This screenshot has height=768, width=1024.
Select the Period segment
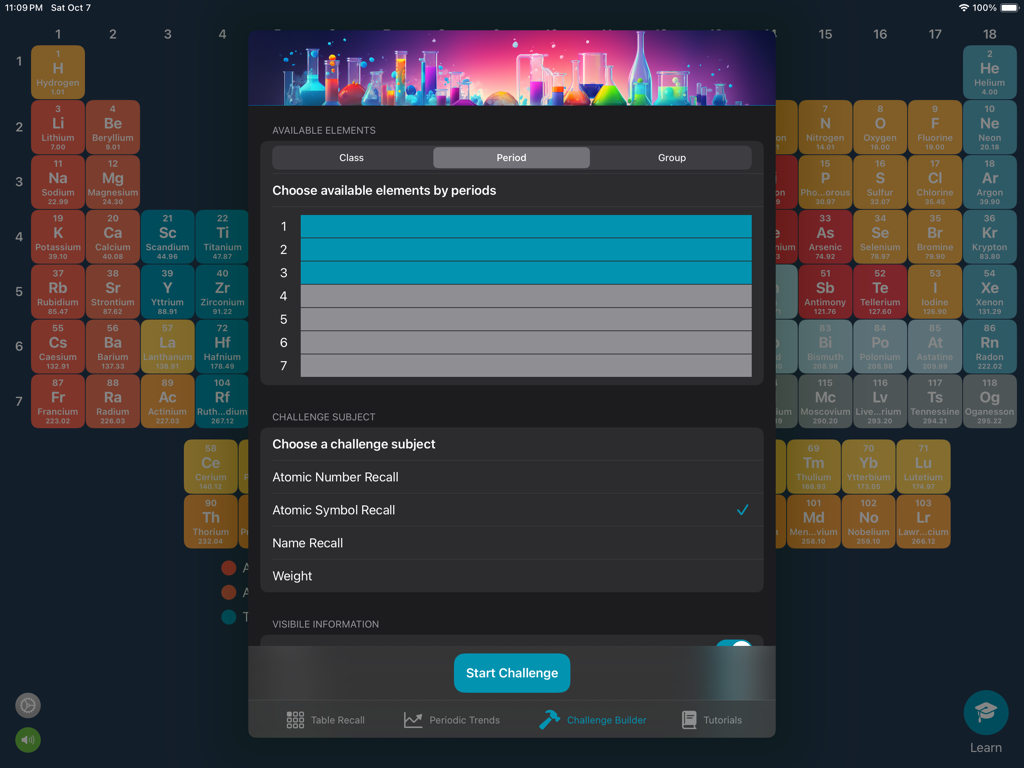pos(511,158)
